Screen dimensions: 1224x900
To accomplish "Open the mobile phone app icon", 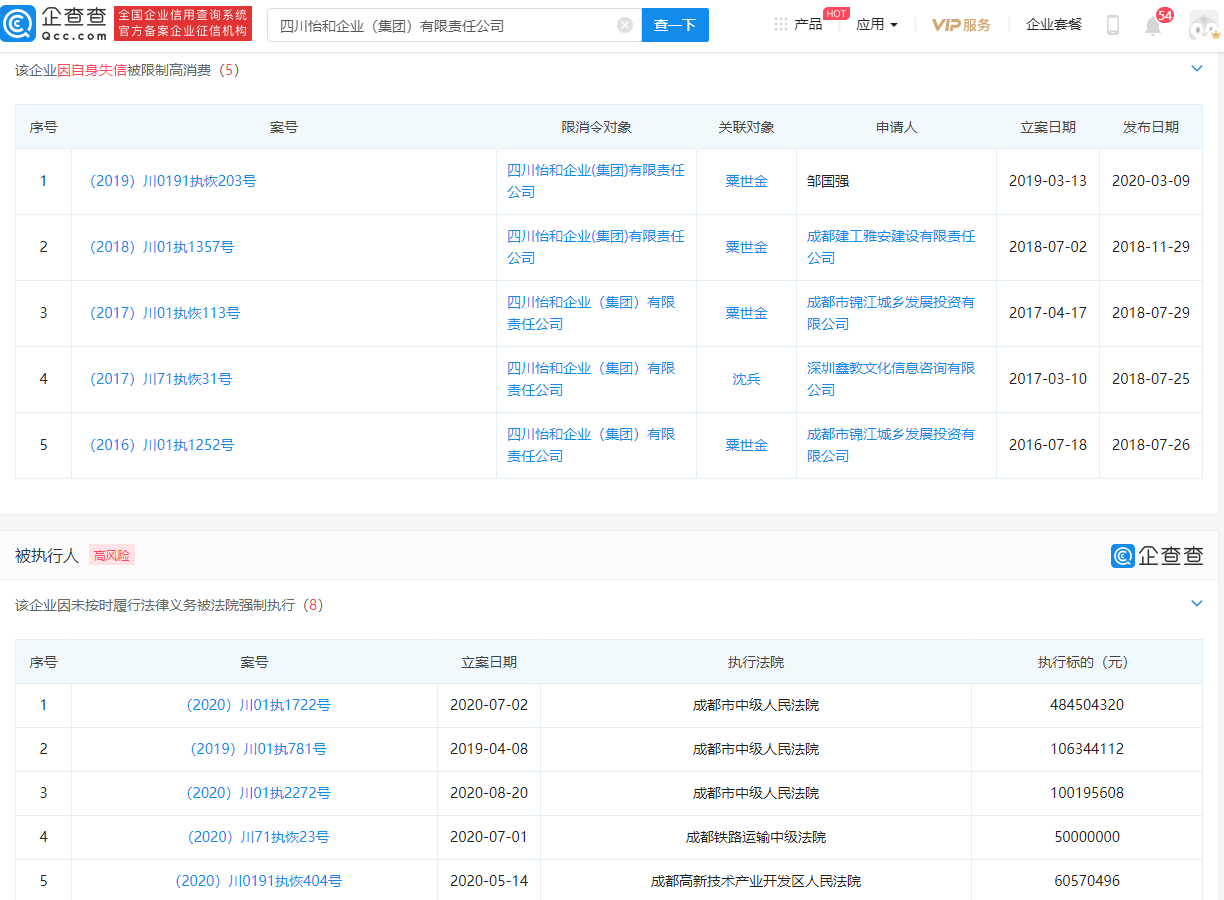I will [x=1113, y=25].
